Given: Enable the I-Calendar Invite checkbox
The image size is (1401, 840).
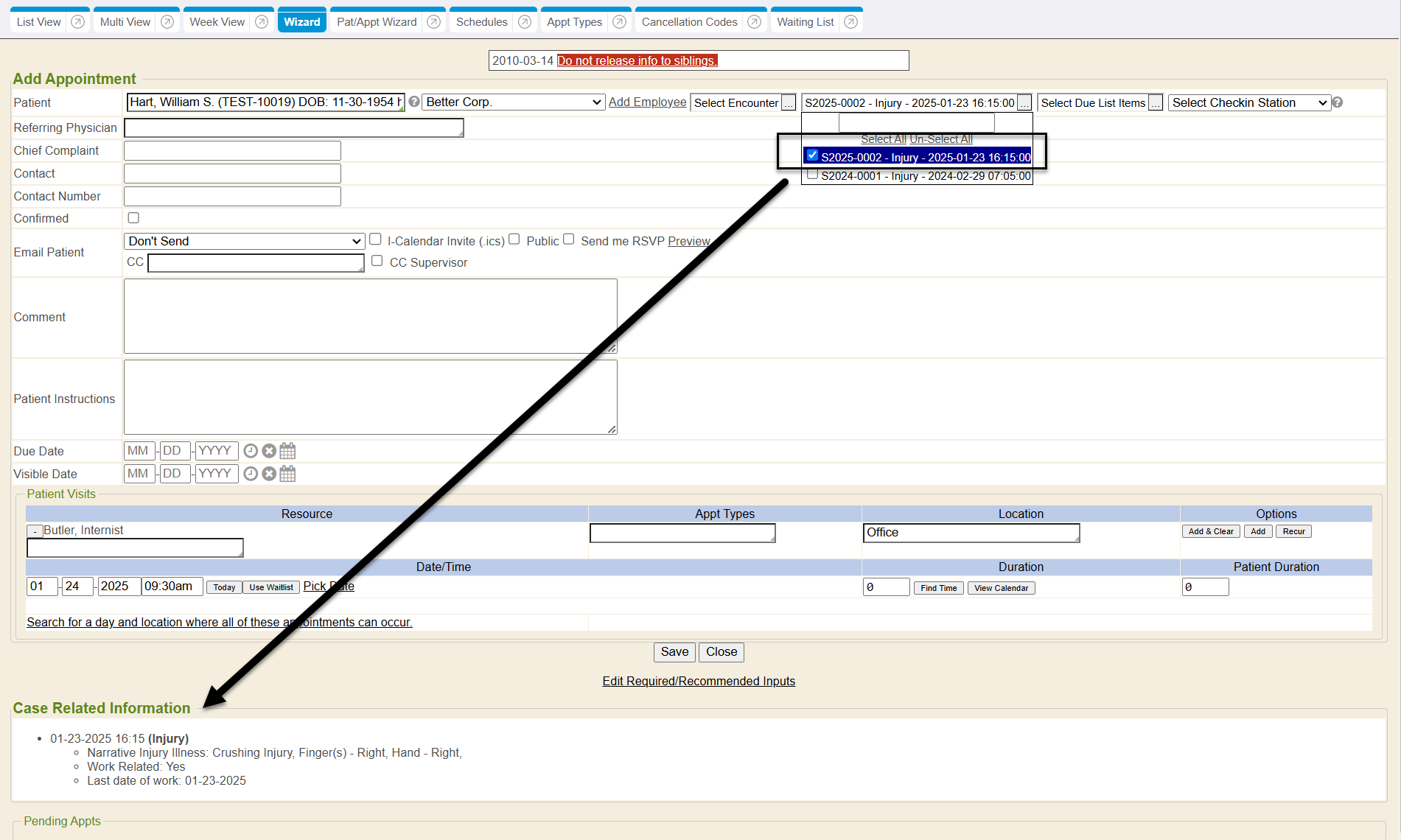Looking at the screenshot, I should click(375, 239).
